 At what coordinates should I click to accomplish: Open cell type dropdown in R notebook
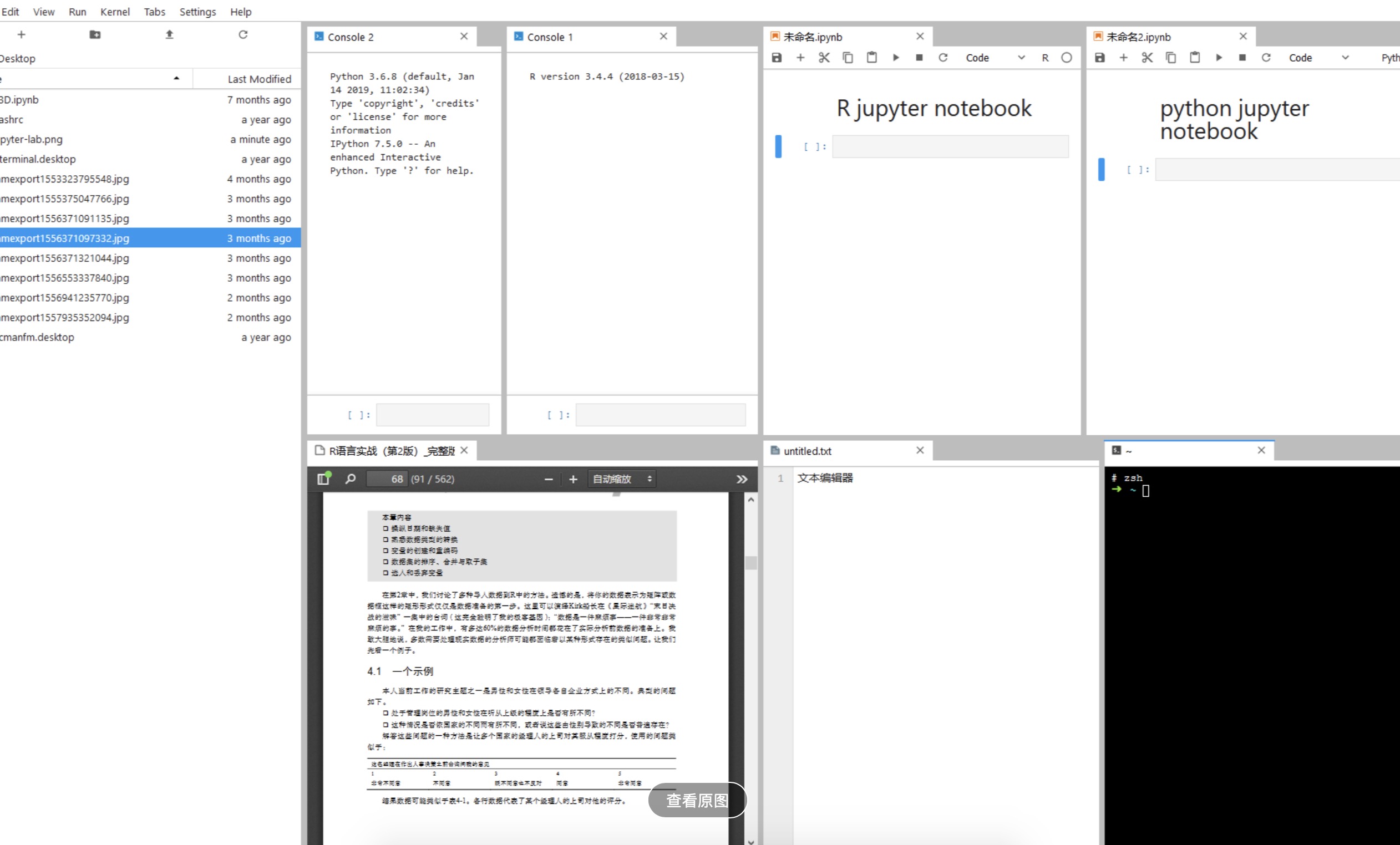[x=995, y=57]
